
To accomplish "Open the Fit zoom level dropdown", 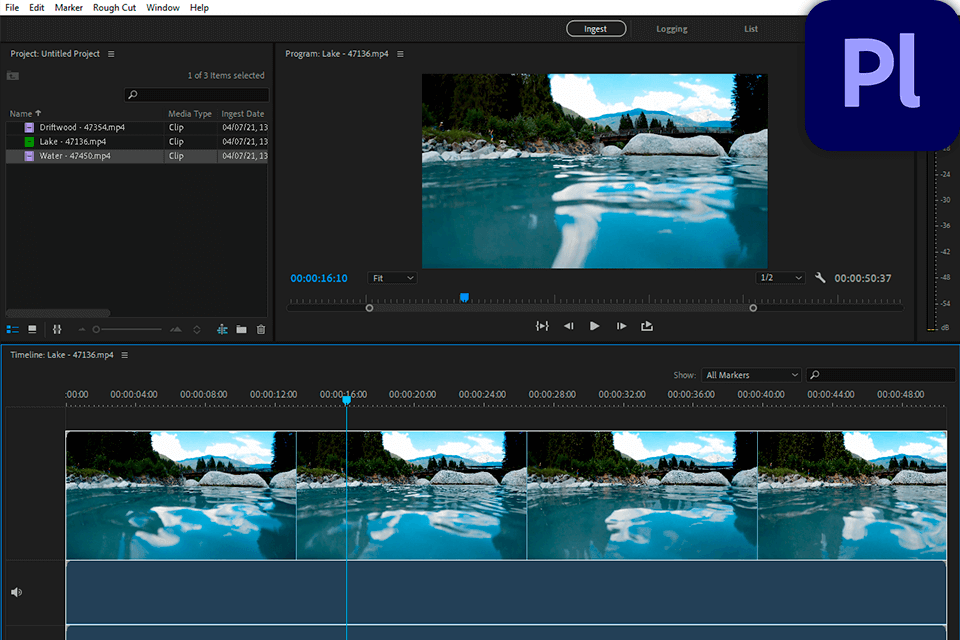I will (x=391, y=278).
